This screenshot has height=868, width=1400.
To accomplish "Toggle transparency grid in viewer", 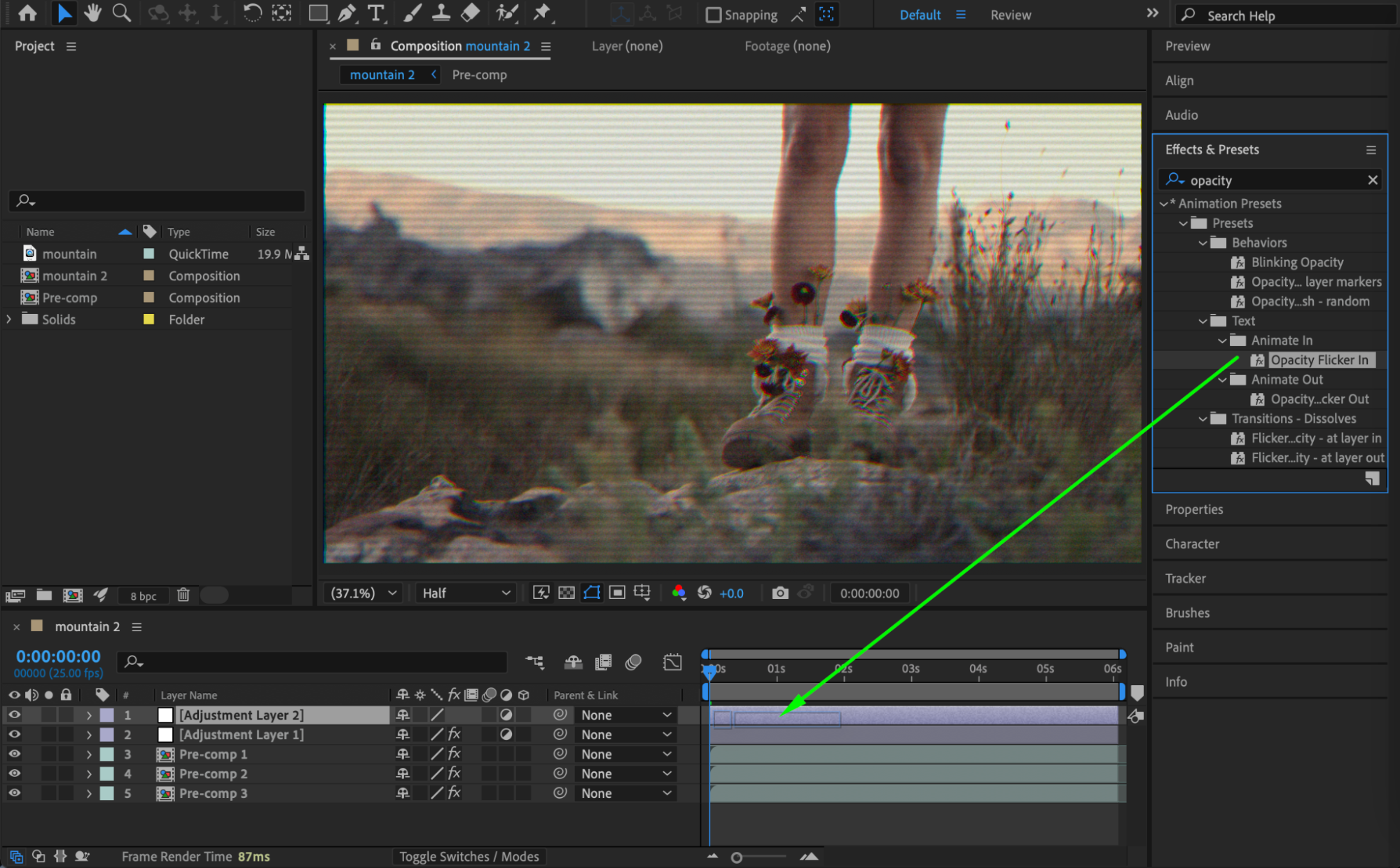I will pos(567,593).
